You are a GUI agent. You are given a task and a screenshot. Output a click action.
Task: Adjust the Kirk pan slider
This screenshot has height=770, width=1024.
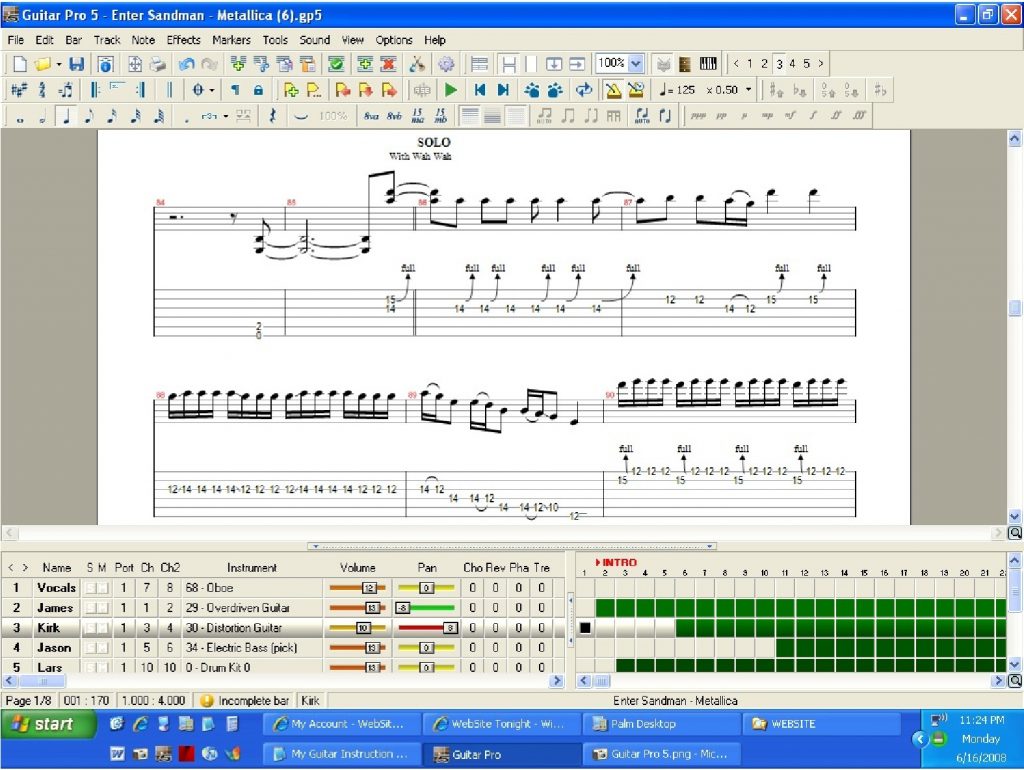[426, 628]
